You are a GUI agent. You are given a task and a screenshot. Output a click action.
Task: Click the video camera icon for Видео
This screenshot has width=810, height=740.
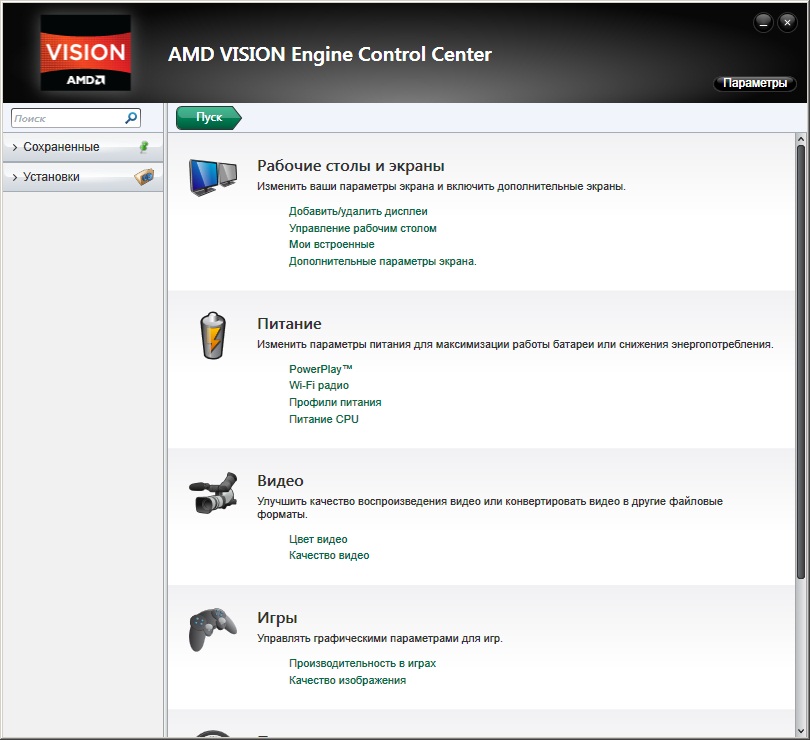(213, 493)
